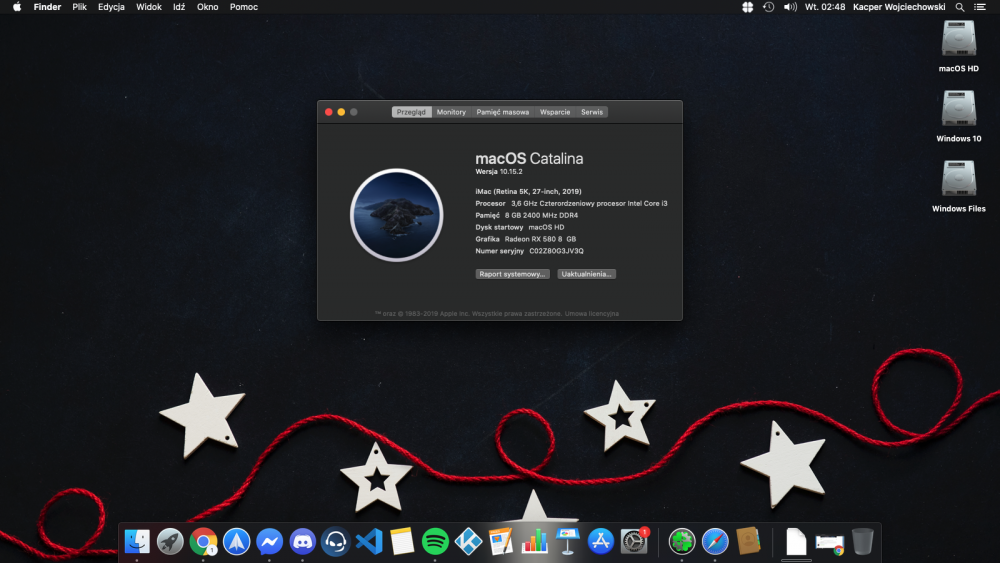
Task: Minimize the About This Mac window
Action: 341,112
